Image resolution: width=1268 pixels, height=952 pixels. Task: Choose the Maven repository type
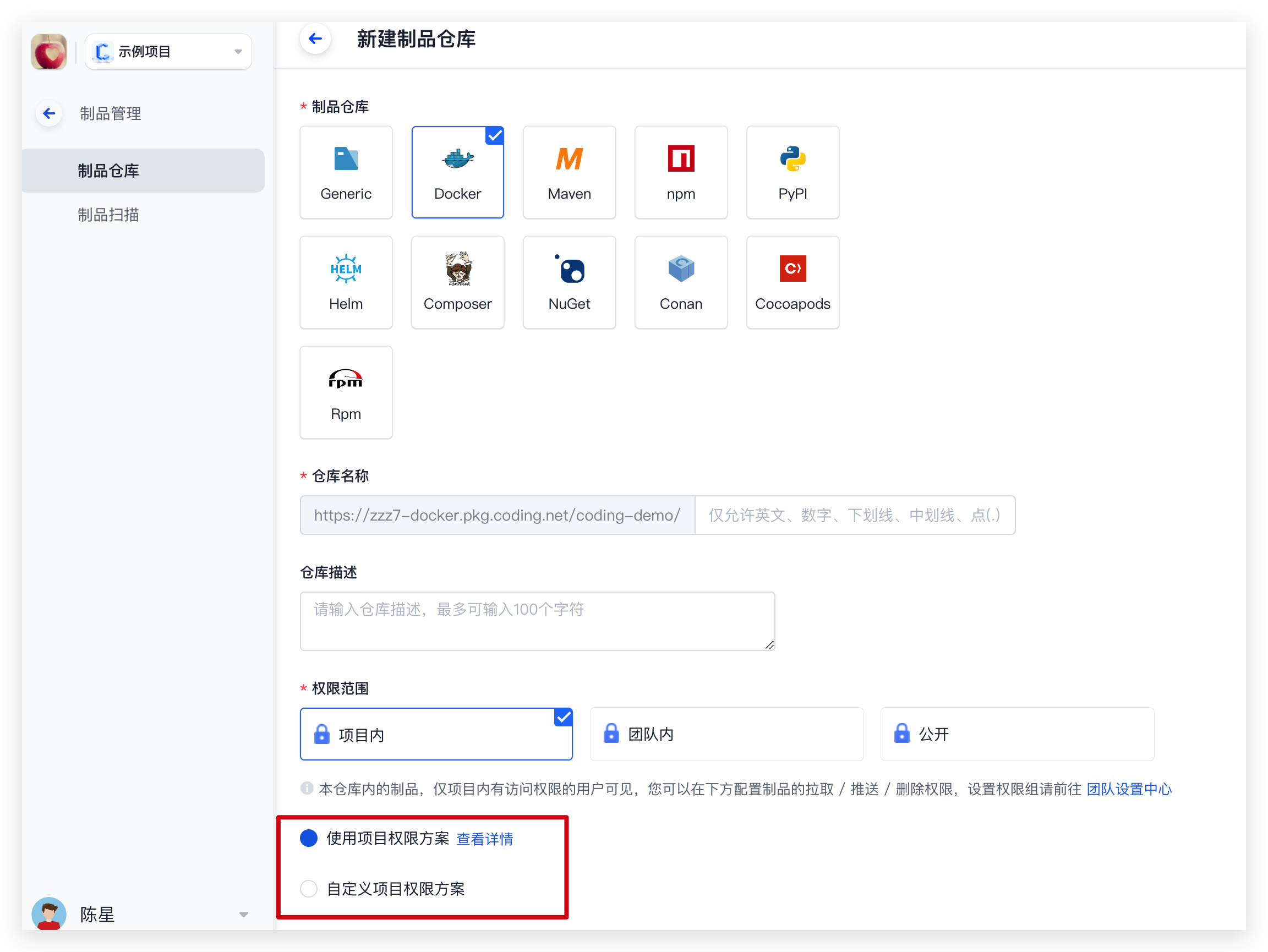[569, 172]
